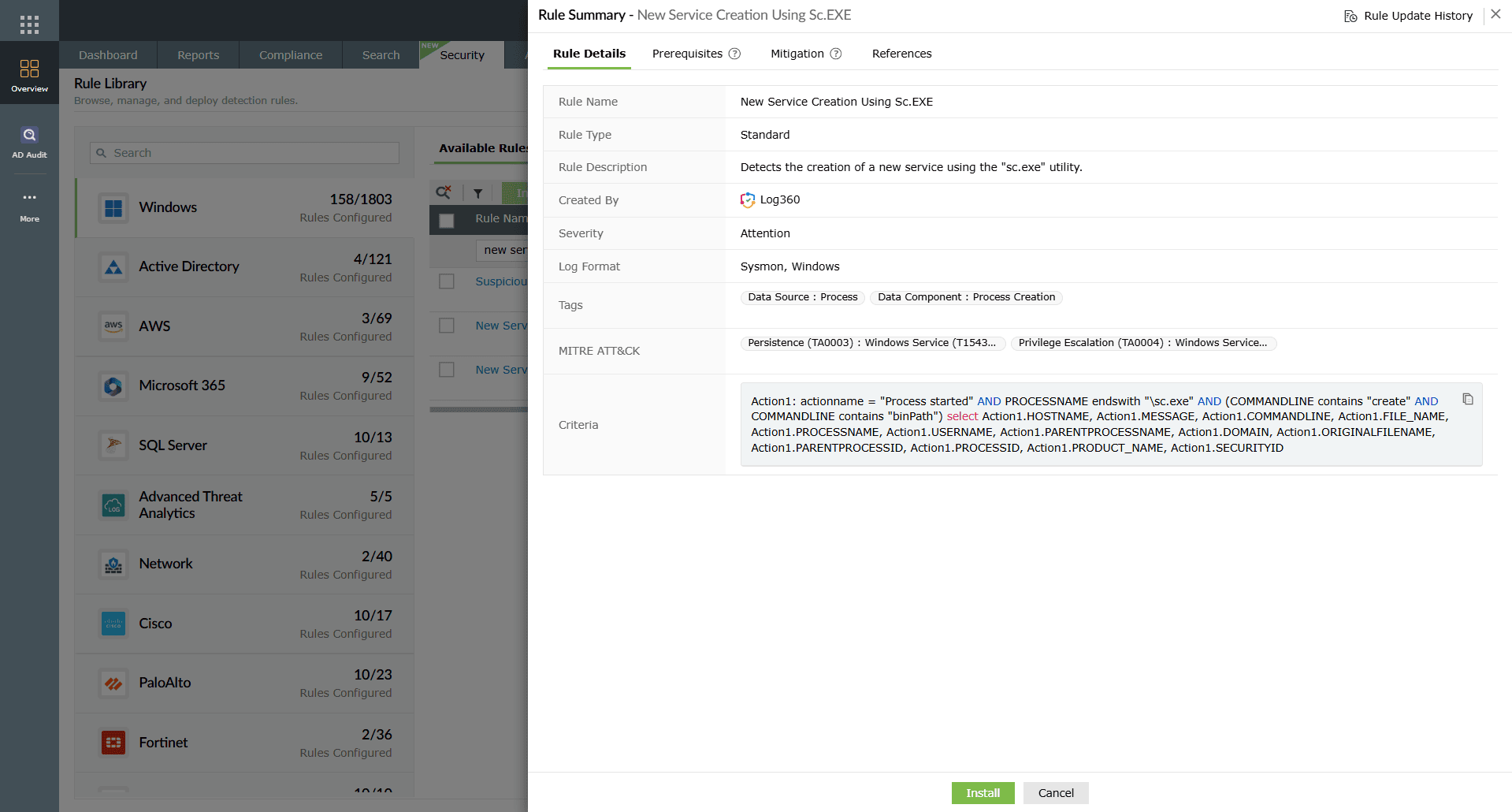
Task: Click the Active Directory platform icon
Action: click(x=113, y=267)
